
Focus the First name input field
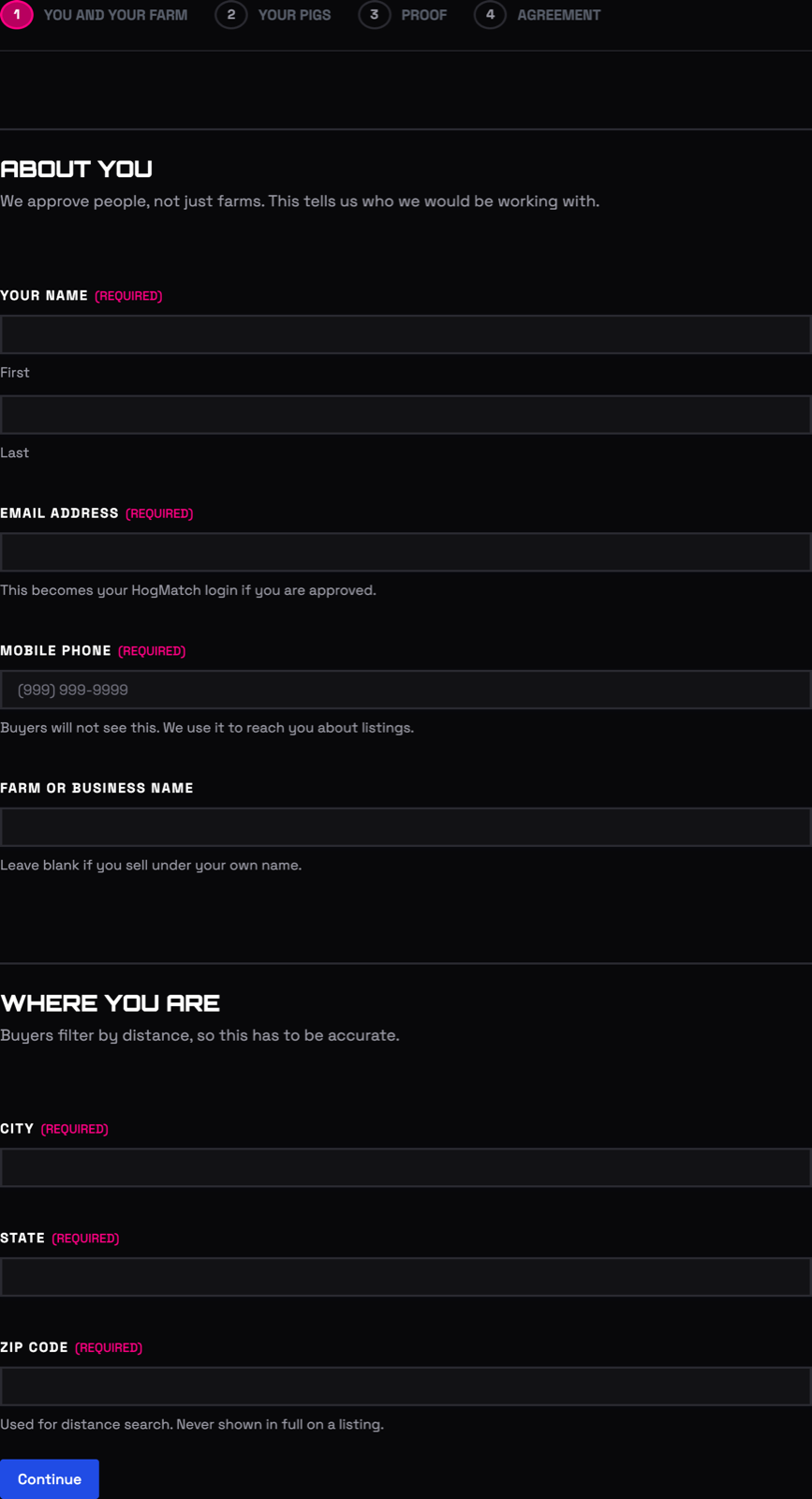click(406, 334)
